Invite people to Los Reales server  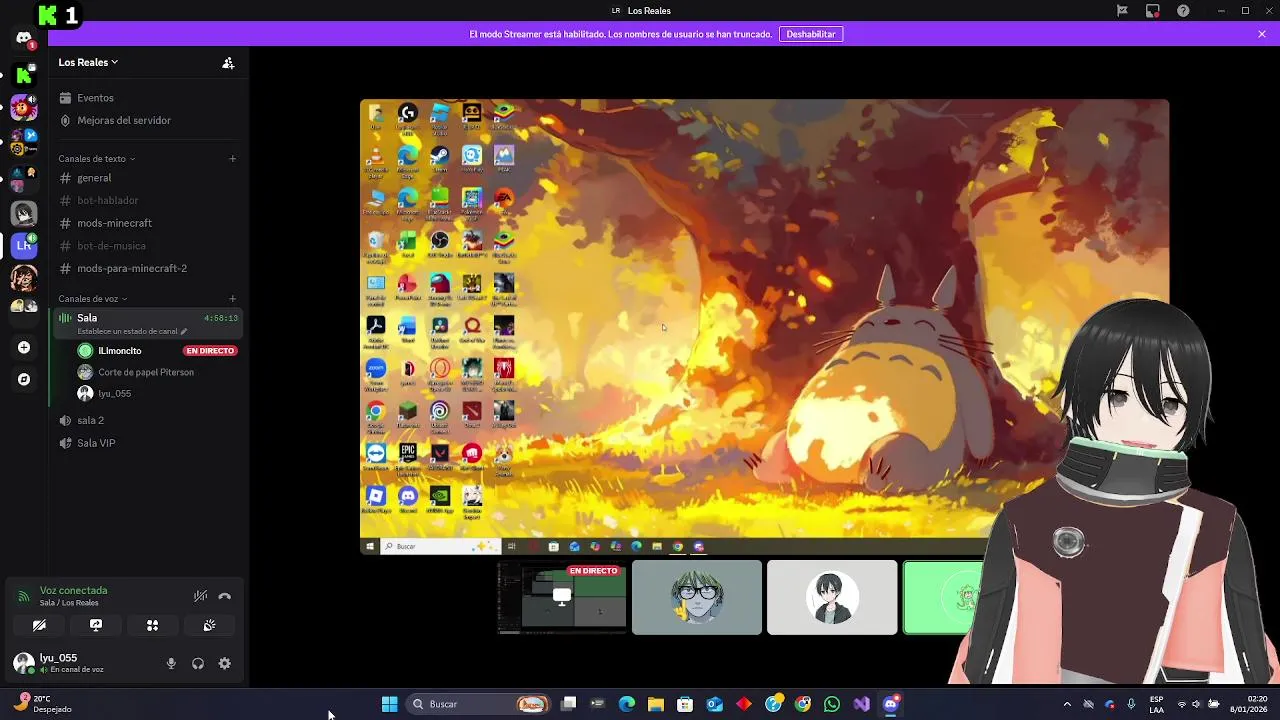[228, 62]
